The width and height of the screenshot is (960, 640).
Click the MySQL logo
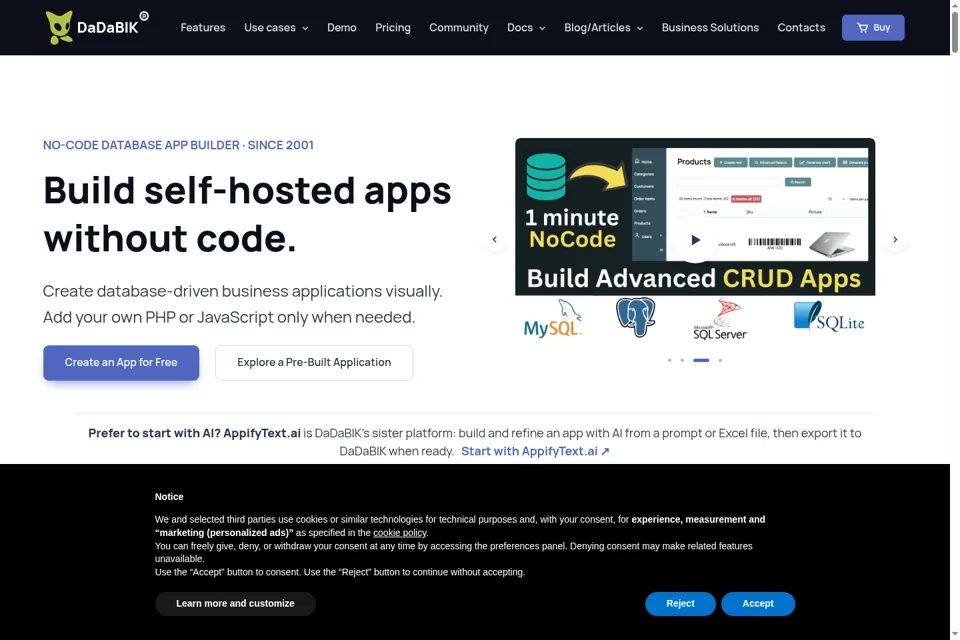click(553, 318)
